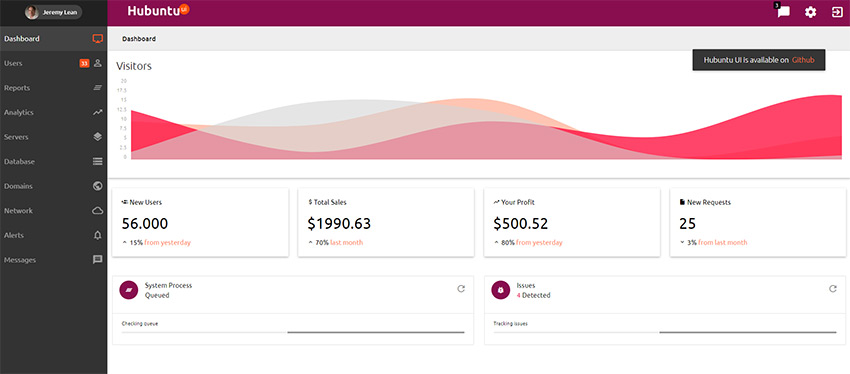Open the Servers sidebar item
The width and height of the screenshot is (850, 374).
pos(54,137)
